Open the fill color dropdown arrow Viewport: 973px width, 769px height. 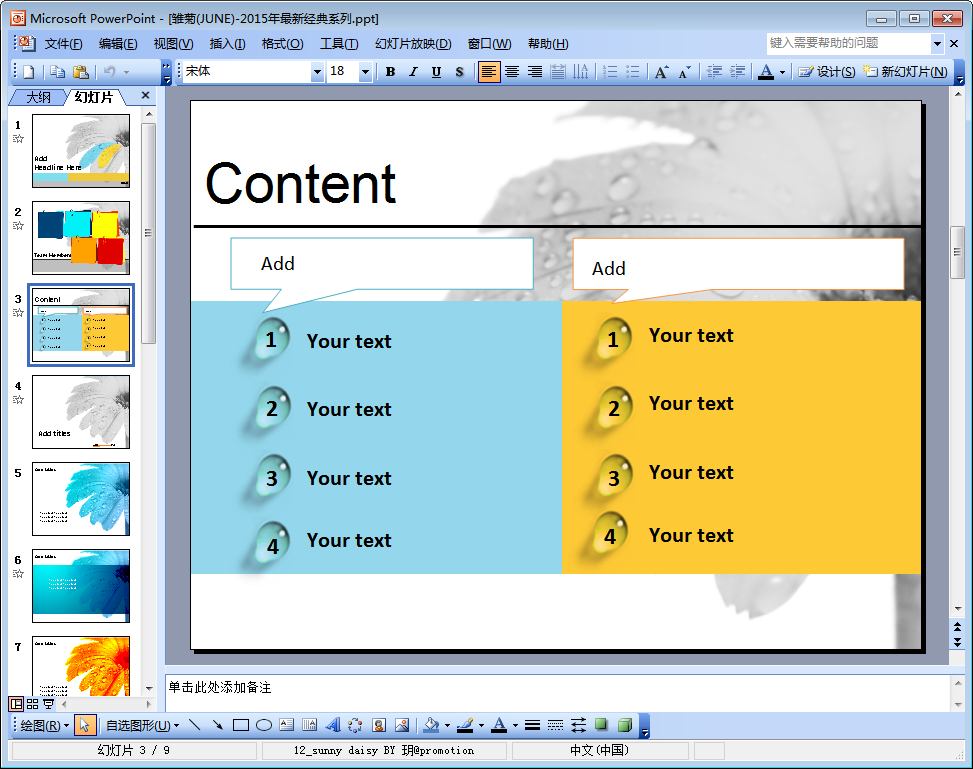point(447,725)
